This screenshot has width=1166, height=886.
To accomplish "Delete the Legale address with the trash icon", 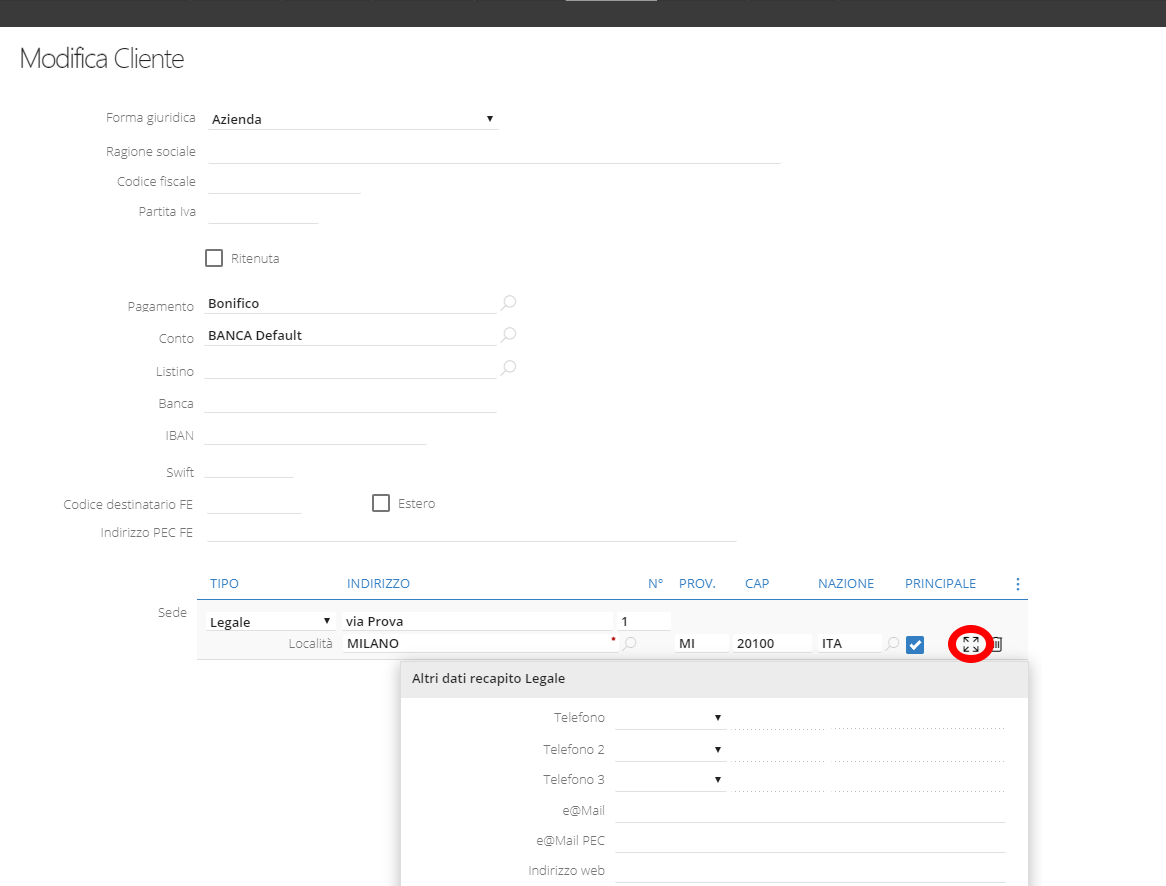I will coord(996,644).
